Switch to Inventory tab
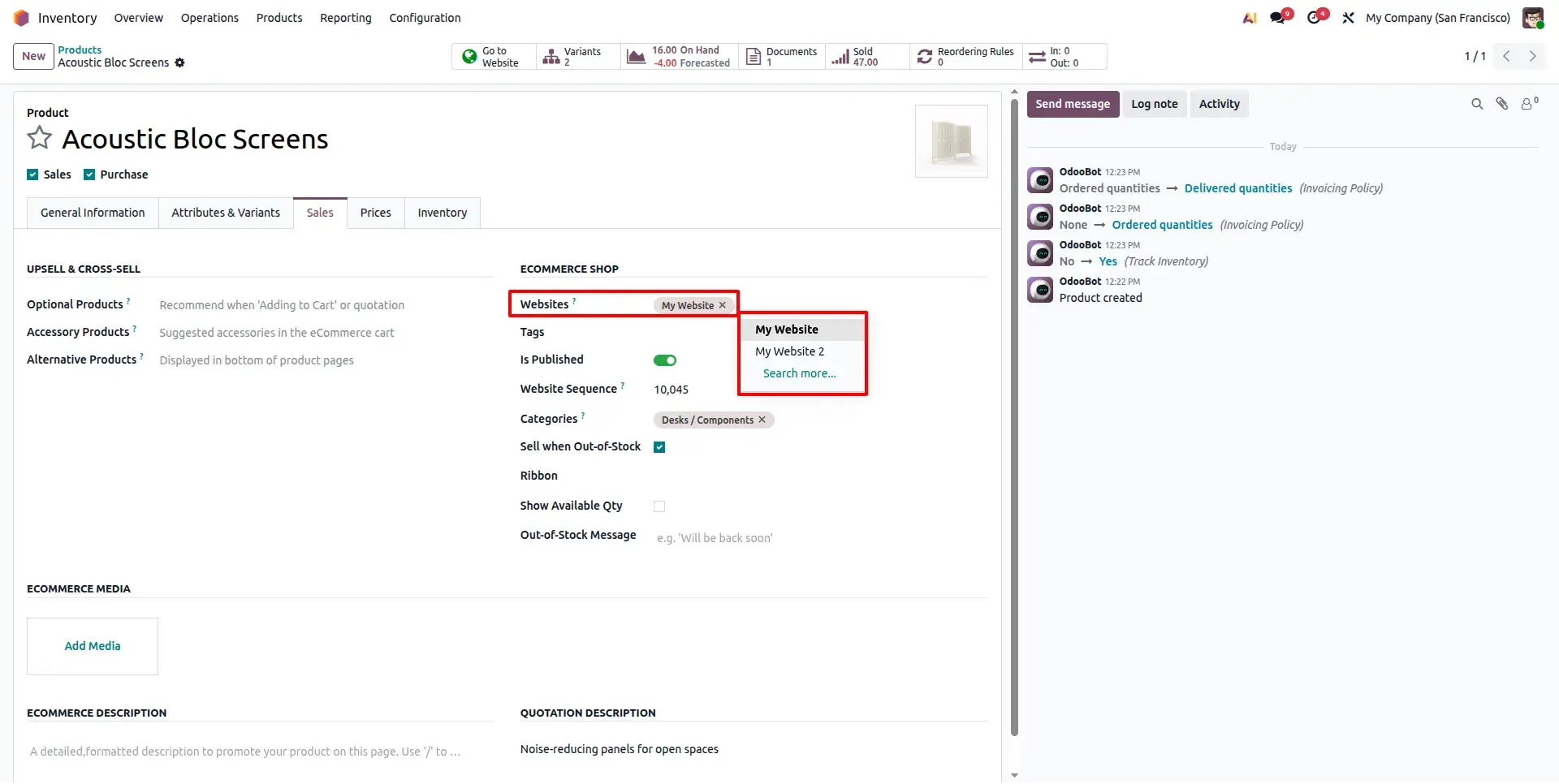 pos(443,213)
